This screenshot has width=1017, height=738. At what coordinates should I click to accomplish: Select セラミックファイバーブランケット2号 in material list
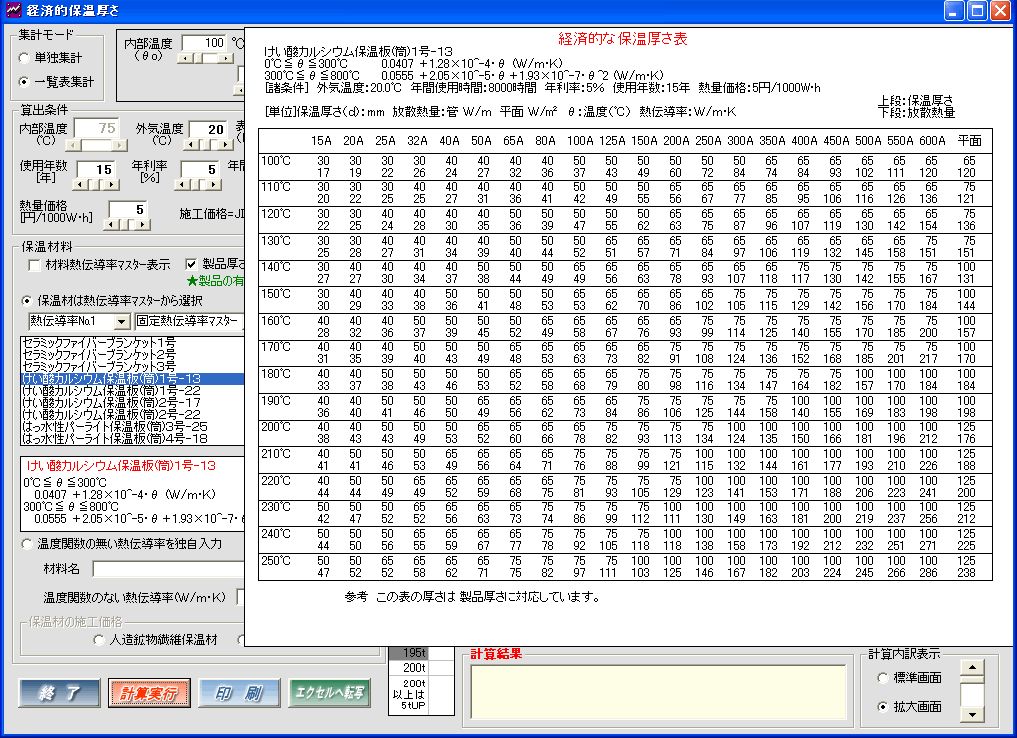98,355
